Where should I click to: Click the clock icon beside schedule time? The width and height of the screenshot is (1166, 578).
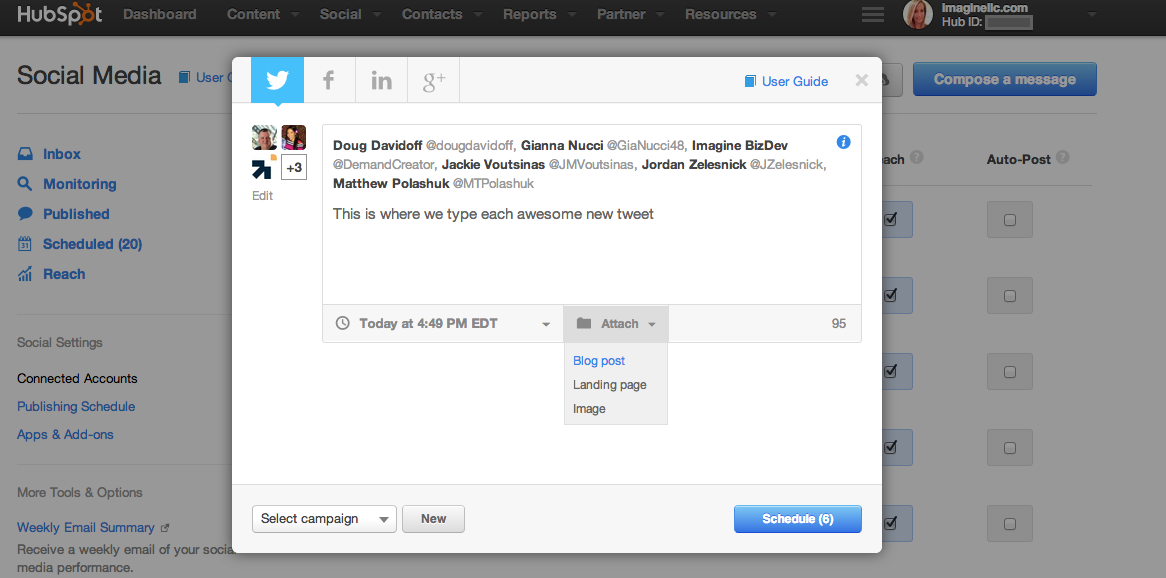tap(342, 324)
